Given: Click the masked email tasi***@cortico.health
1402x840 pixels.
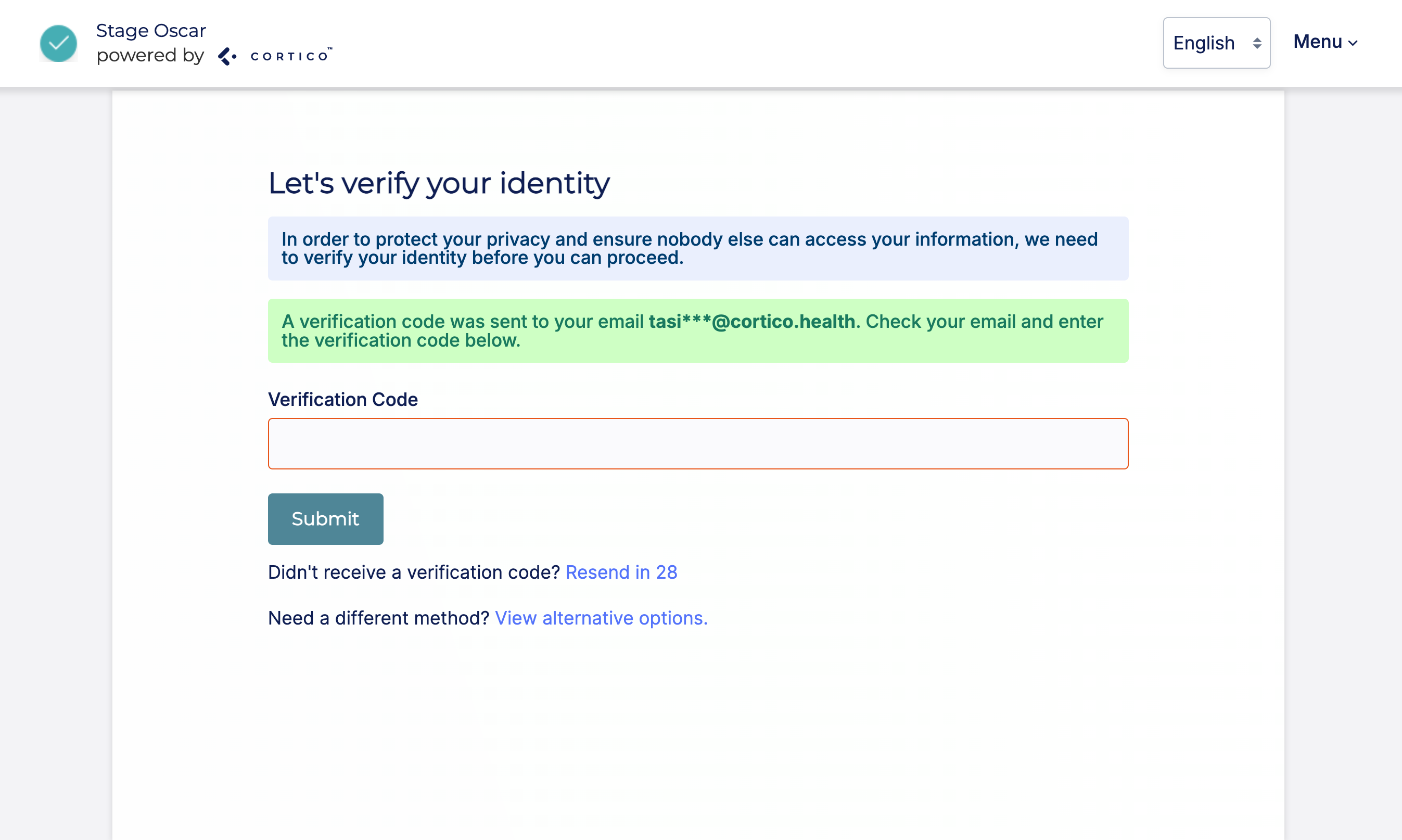Looking at the screenshot, I should (x=751, y=322).
